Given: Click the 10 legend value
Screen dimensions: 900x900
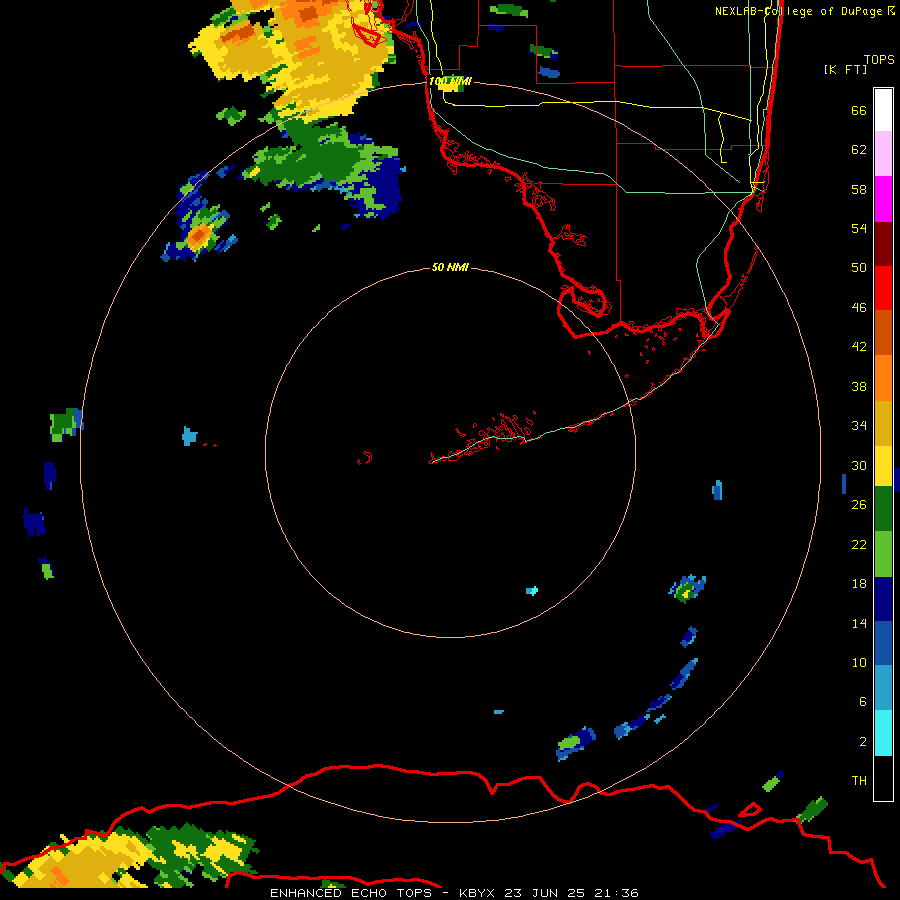Looking at the screenshot, I should point(859,662).
